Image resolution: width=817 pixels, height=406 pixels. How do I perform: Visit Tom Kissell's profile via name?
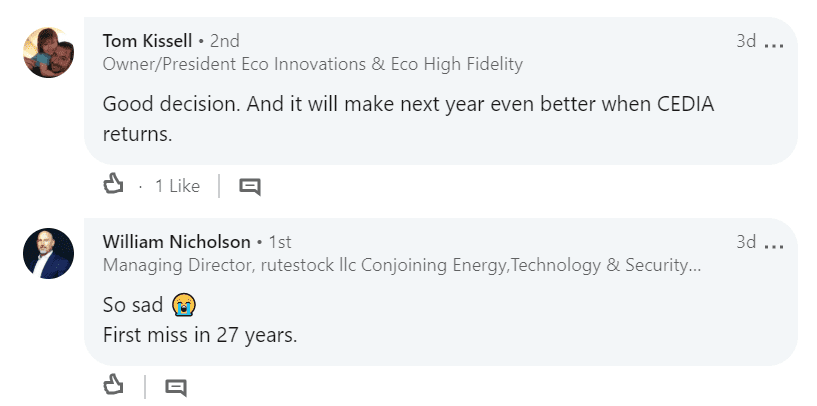[148, 41]
